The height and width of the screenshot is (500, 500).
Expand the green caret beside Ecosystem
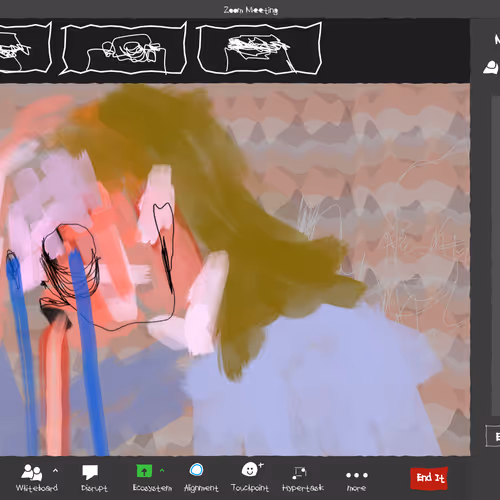162,470
